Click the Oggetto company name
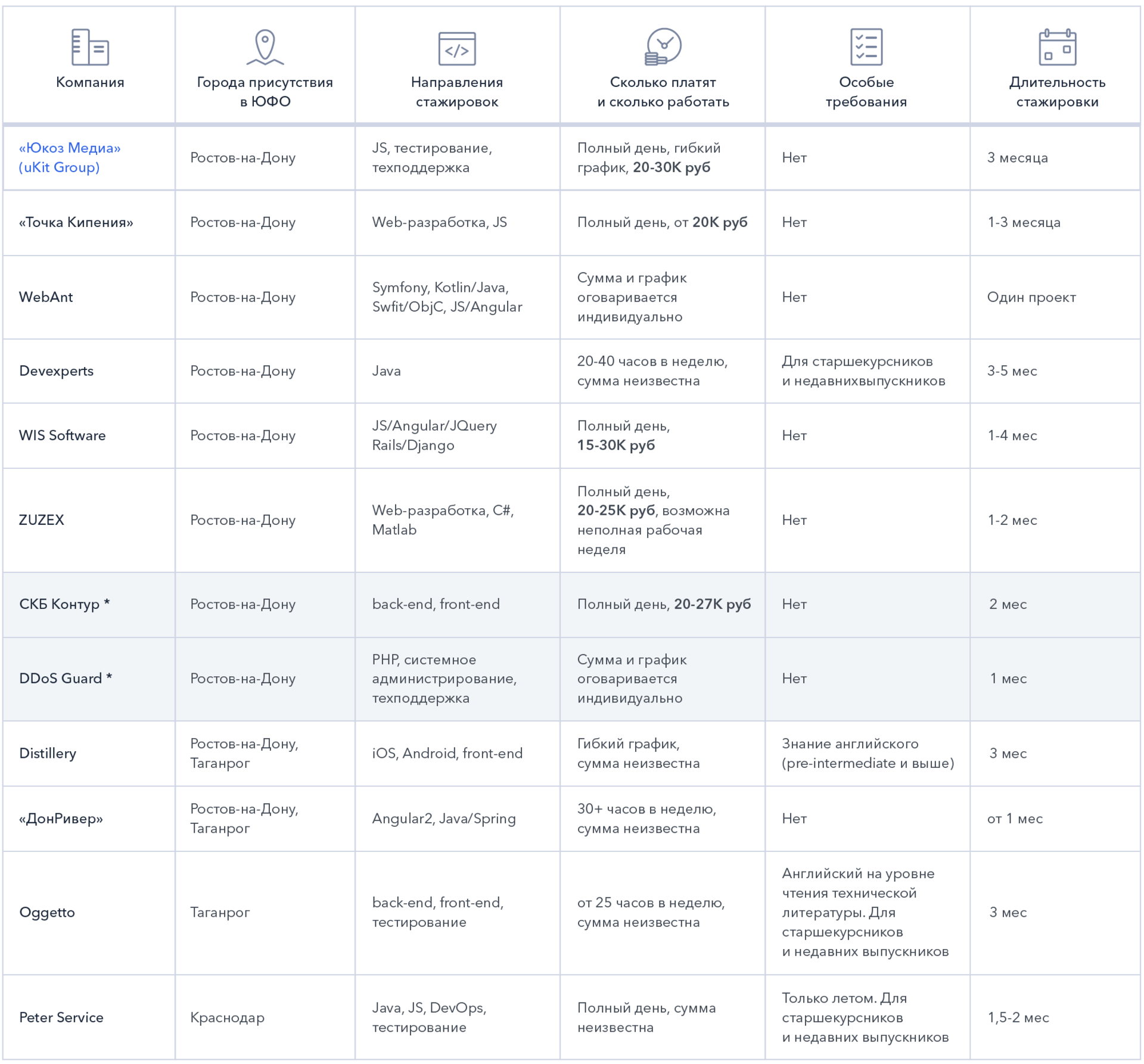Screen dimensions: 1144x1064 click(x=47, y=912)
